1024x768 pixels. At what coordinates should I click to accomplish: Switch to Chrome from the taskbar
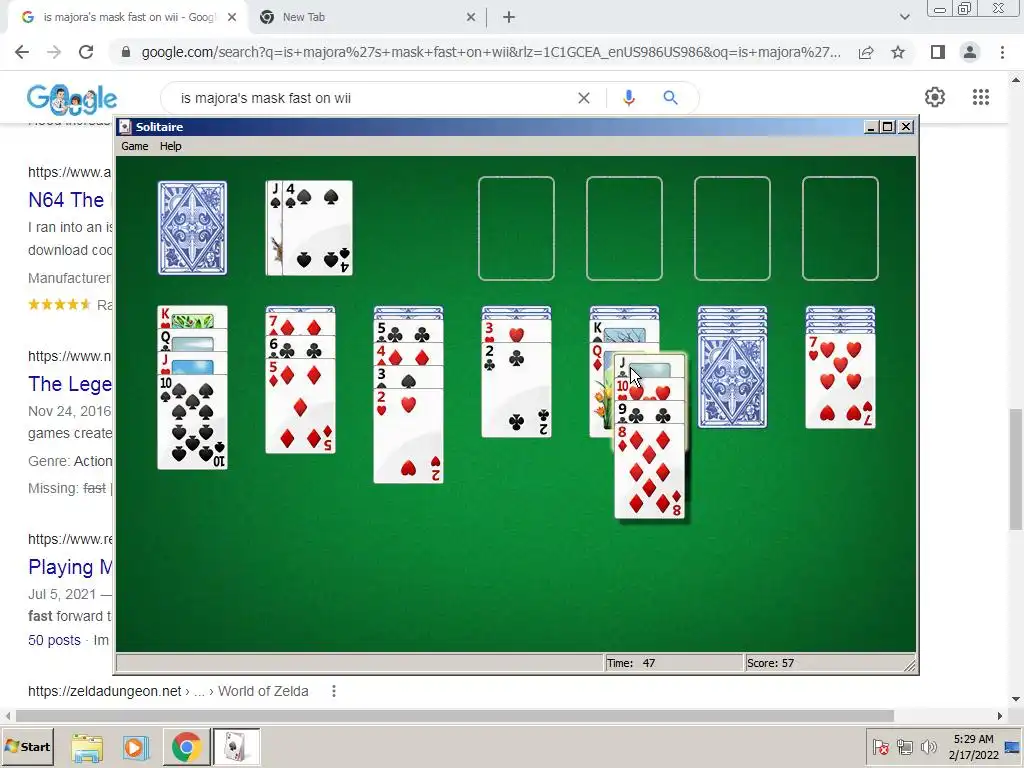coord(187,747)
